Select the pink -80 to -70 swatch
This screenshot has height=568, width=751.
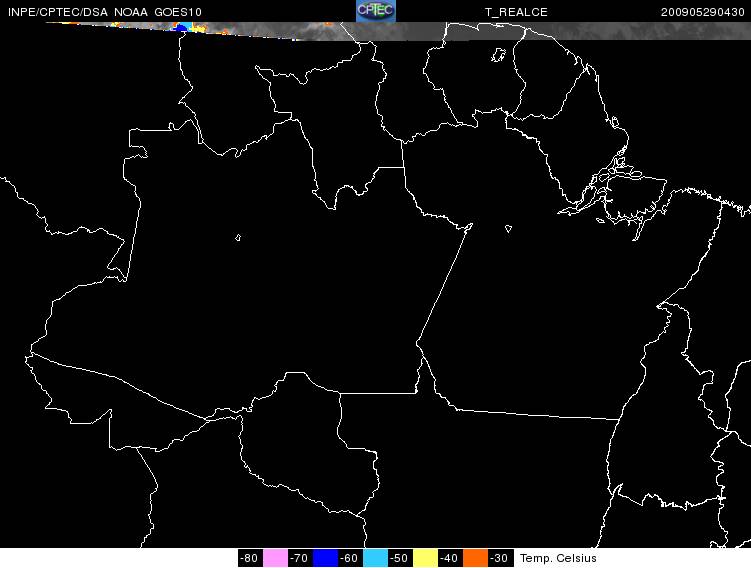click(275, 558)
